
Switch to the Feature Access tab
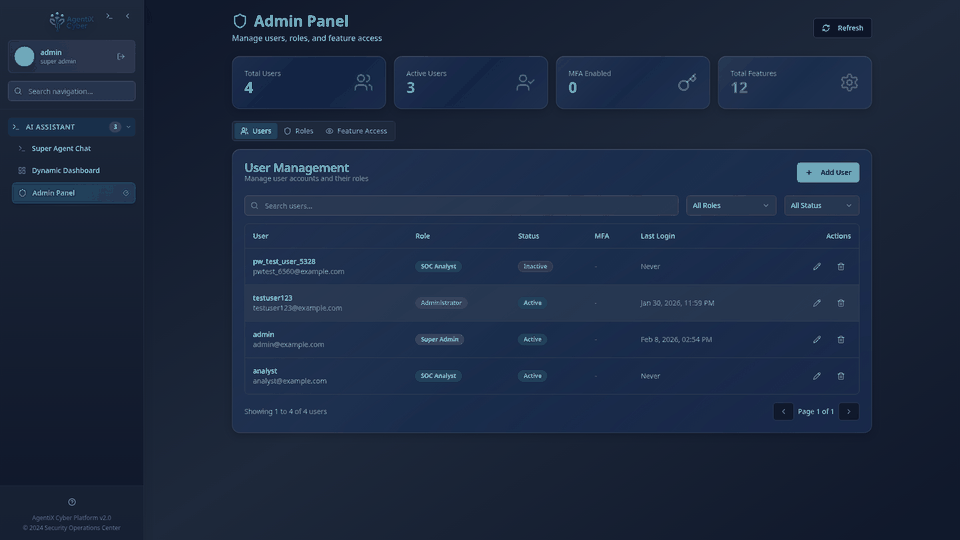[x=356, y=131]
